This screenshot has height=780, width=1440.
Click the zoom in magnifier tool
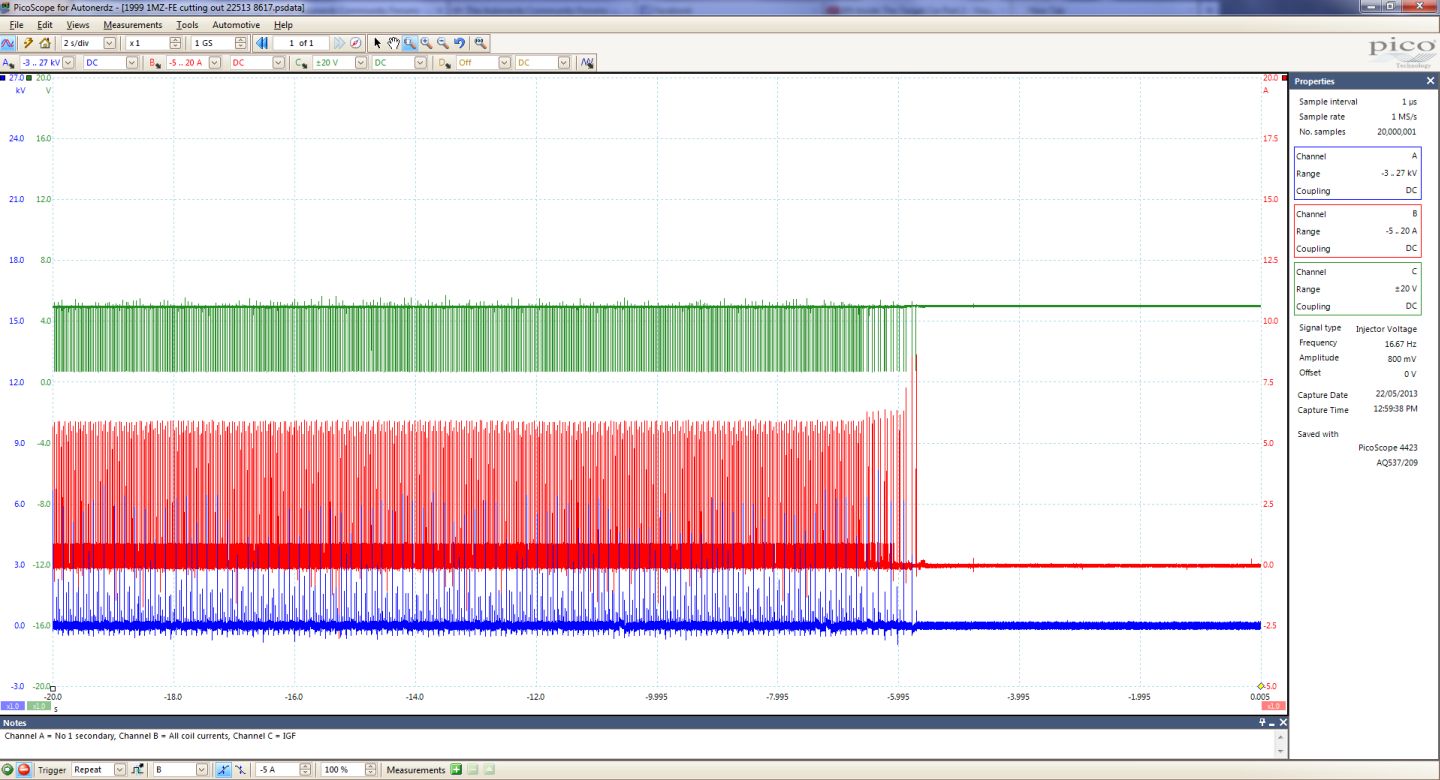(426, 43)
